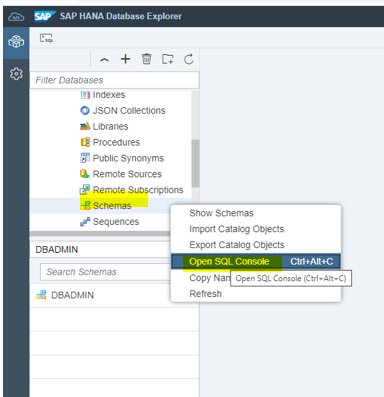This screenshot has height=397, width=384.
Task: Click the cloud code icon in header
Action: [x=16, y=16]
